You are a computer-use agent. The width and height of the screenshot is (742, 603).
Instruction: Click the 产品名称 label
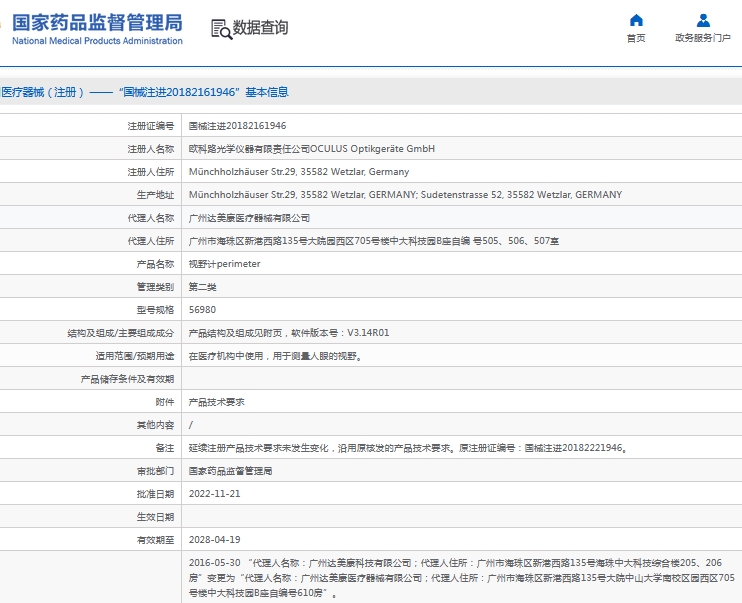pos(155,264)
